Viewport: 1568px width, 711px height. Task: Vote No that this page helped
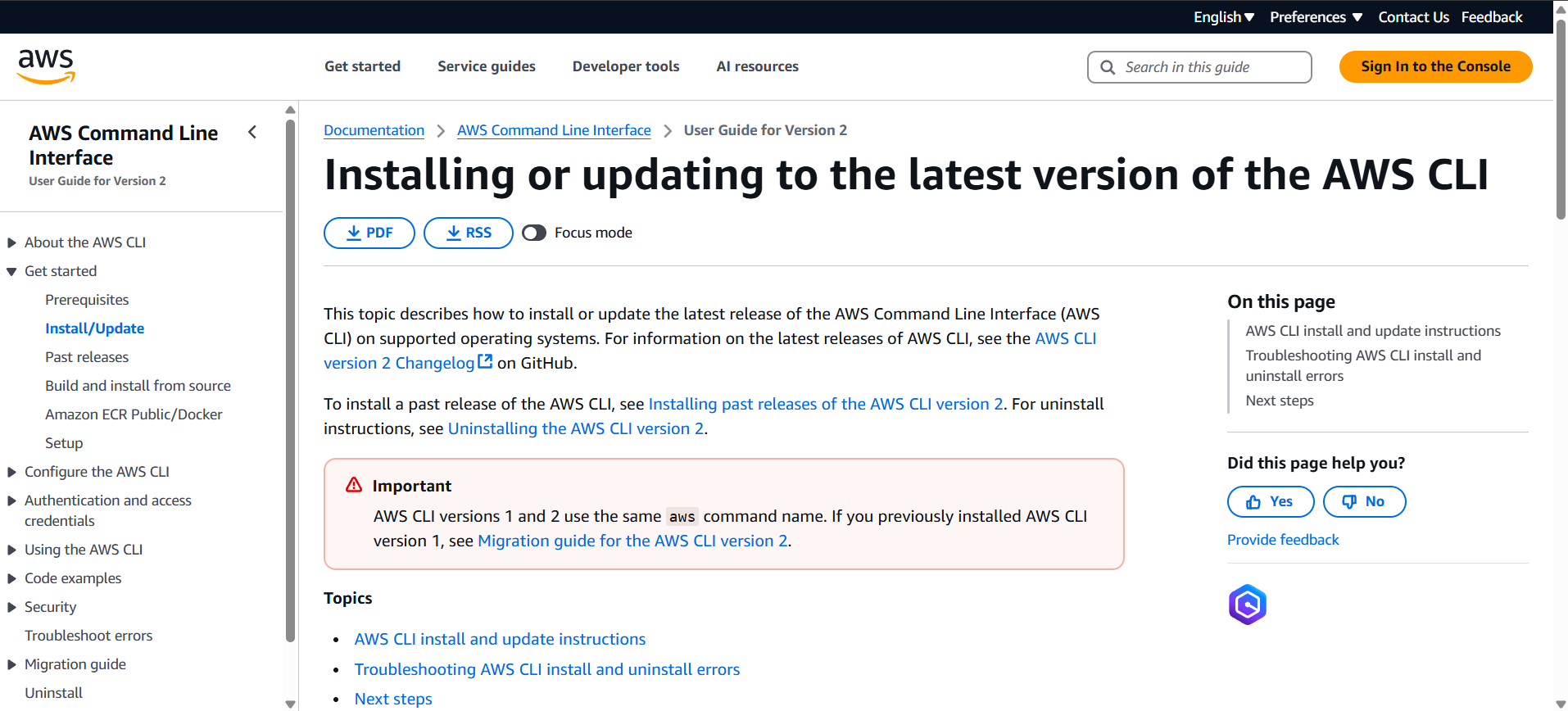(1364, 501)
